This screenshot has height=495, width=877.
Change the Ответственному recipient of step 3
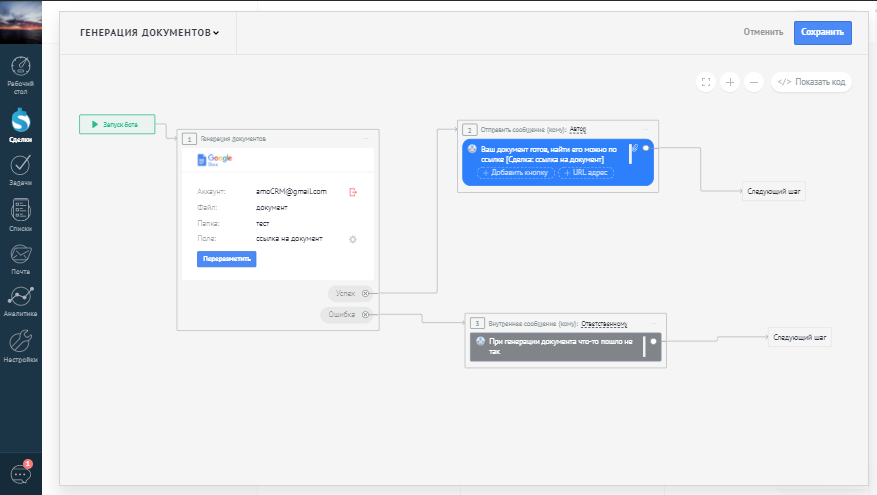point(604,323)
